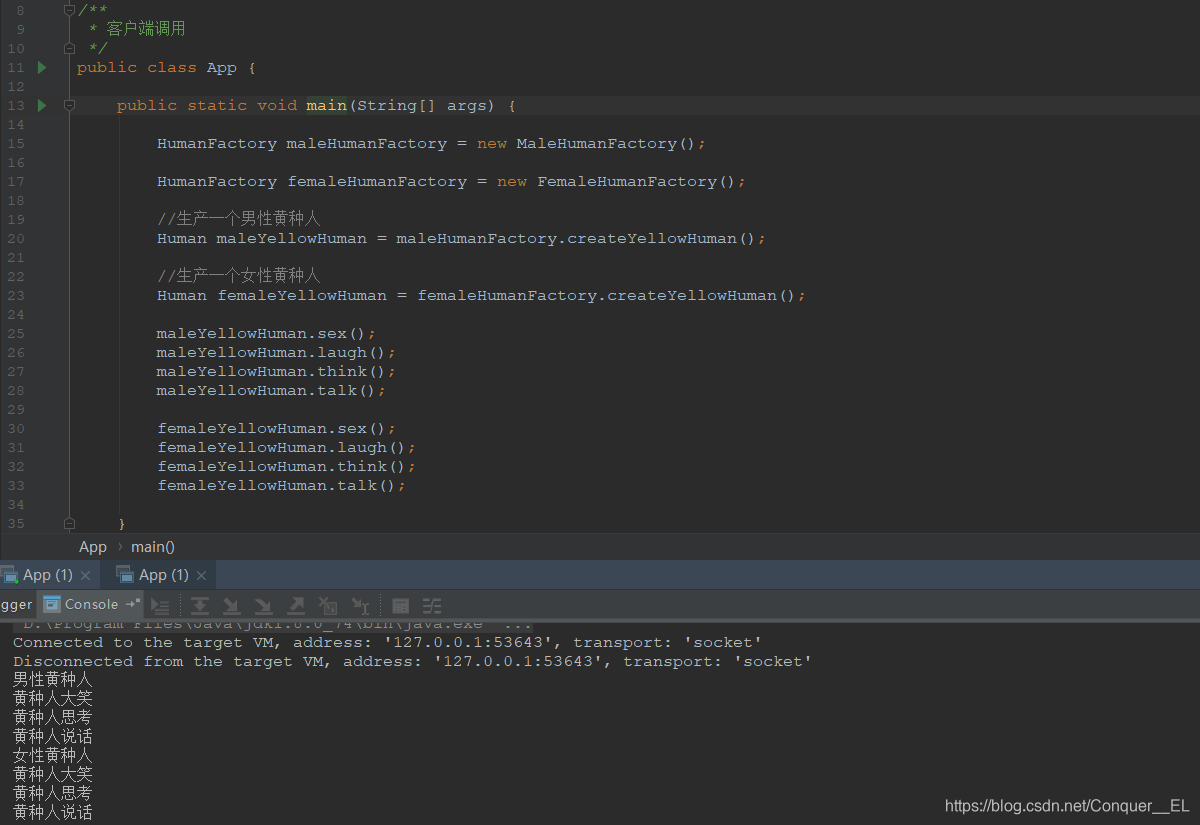
Task: Open the Evaluate Expression calculator icon
Action: 400,605
